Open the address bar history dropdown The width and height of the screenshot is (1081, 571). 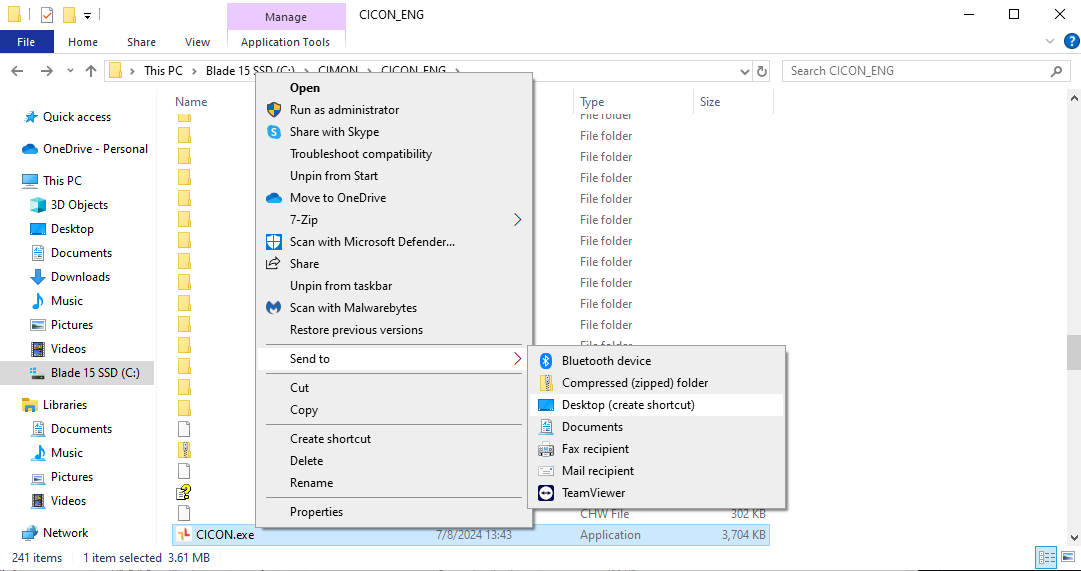click(743, 71)
